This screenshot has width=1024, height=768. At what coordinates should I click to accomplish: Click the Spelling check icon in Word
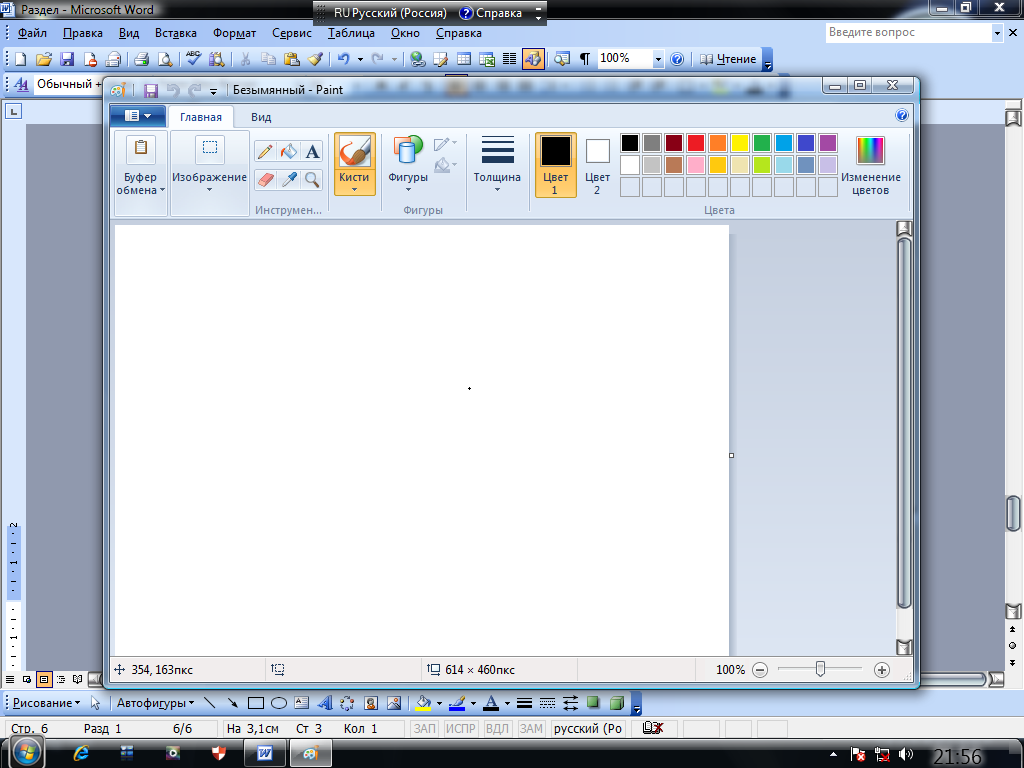(193, 59)
